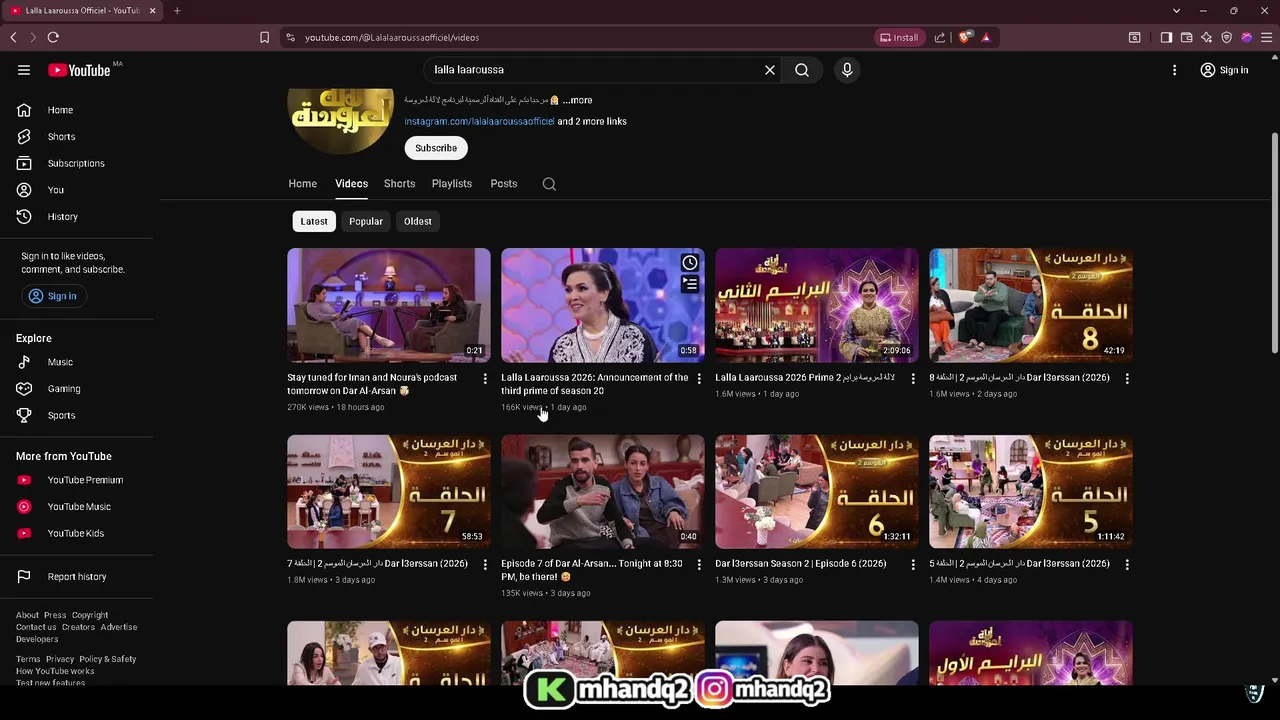Open the instagram.com/lalalaaroussaofficiel link
The width and height of the screenshot is (1280, 720).
pyautogui.click(x=479, y=121)
